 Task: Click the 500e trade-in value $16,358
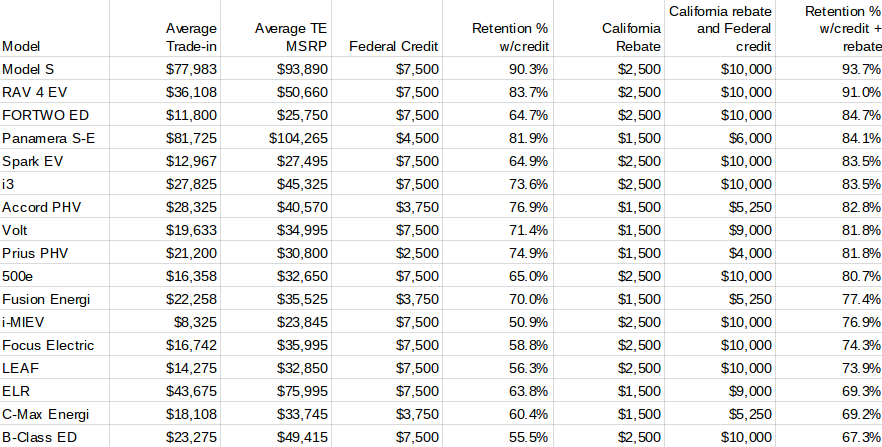pyautogui.click(x=165, y=276)
